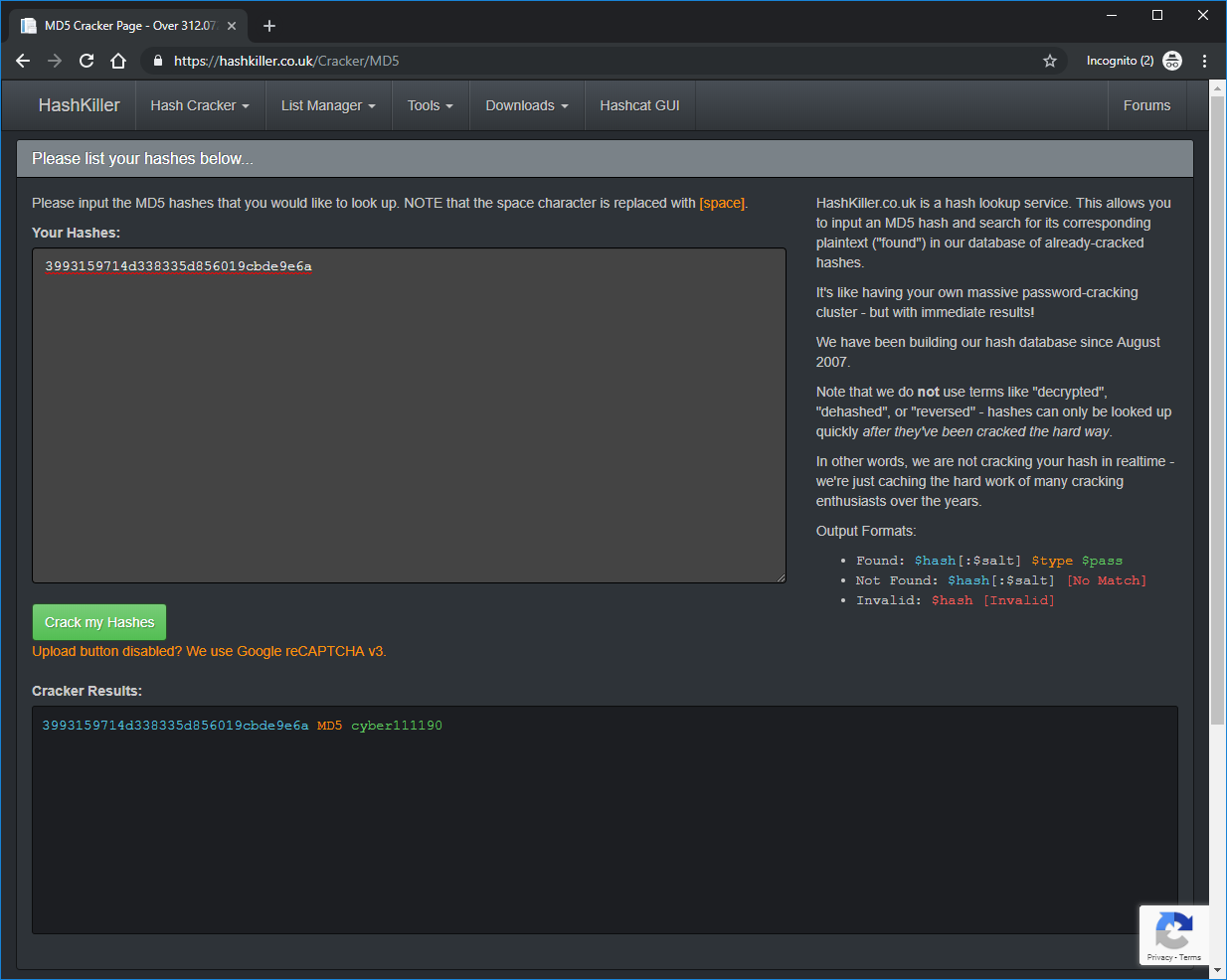
Task: Click the Incognito profile avatar icon
Action: tap(1172, 61)
